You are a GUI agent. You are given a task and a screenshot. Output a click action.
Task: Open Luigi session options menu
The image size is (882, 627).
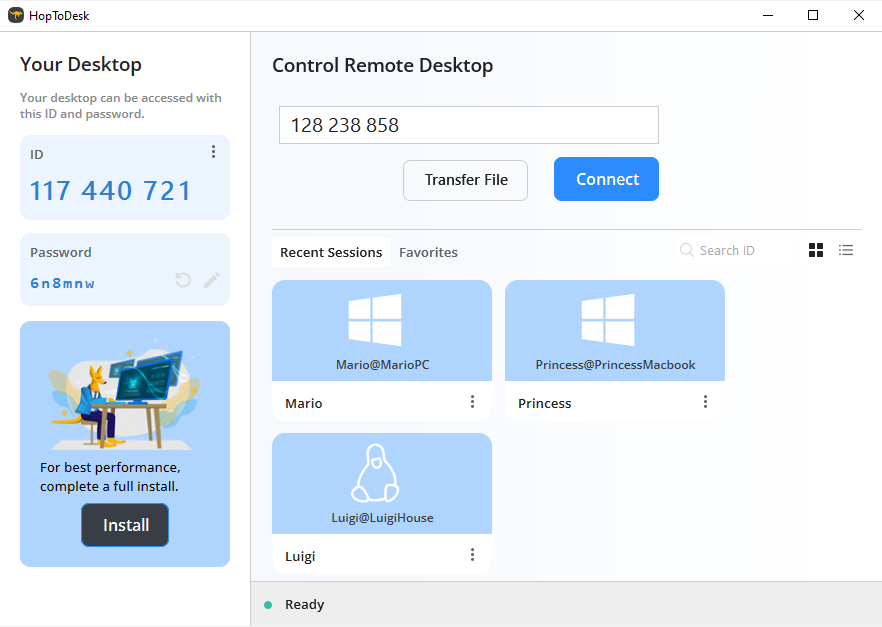[x=473, y=555]
